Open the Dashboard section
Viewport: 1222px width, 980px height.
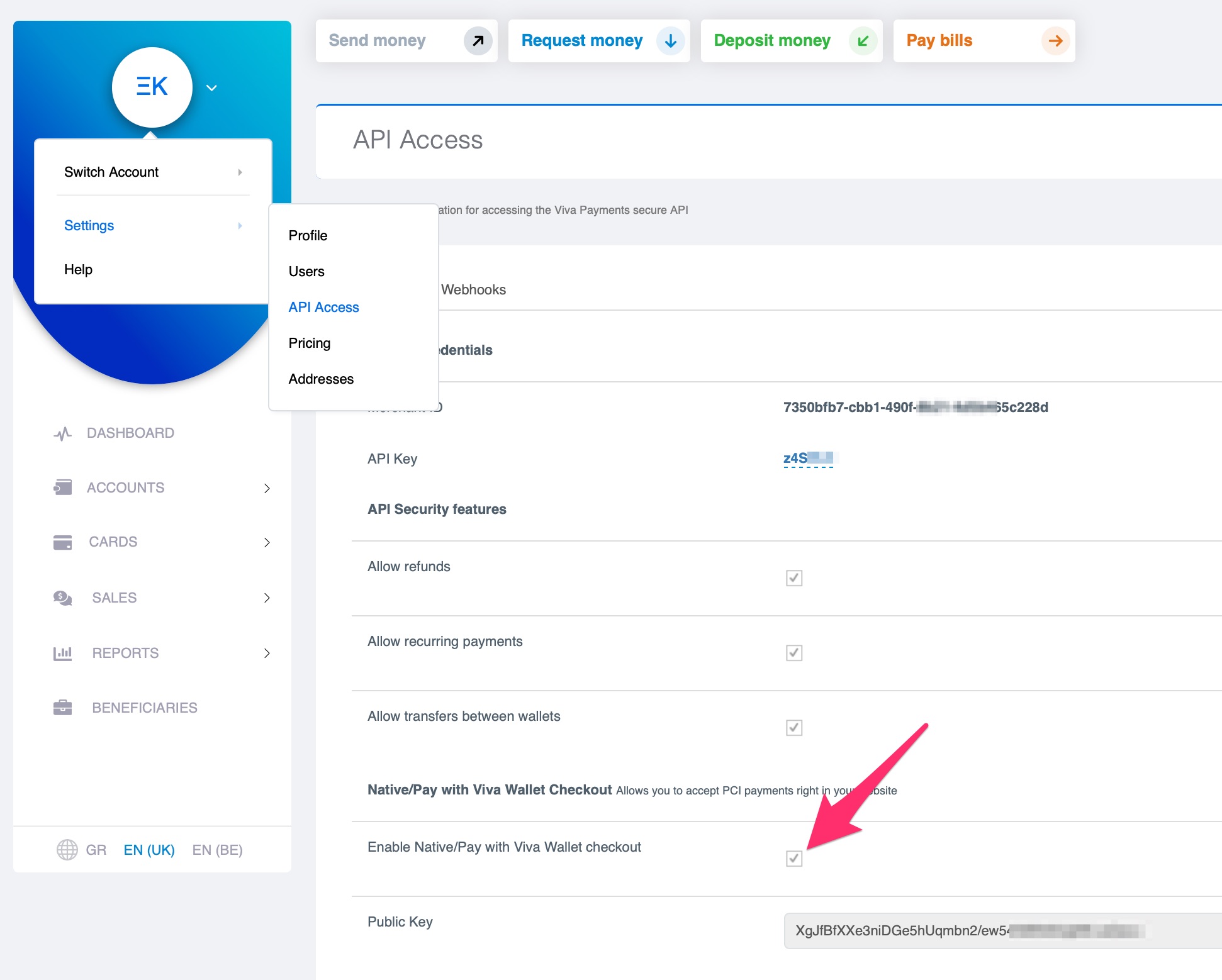tap(62, 433)
